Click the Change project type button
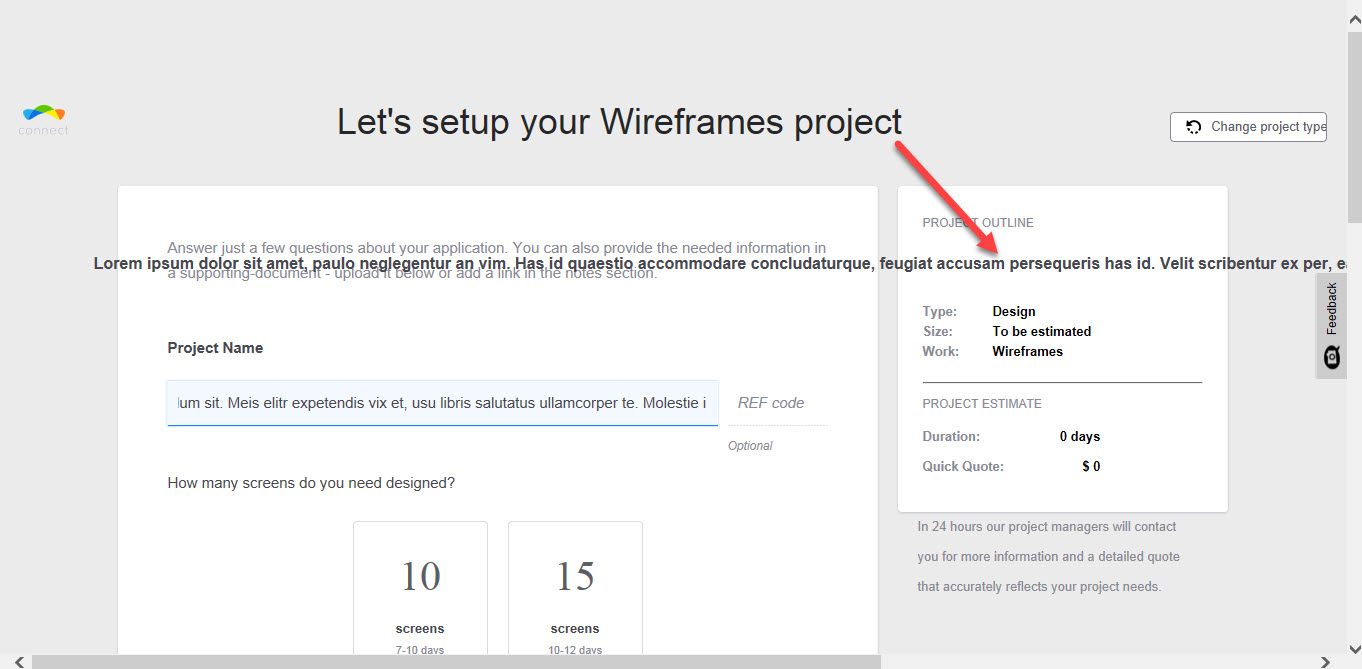Screen dimensions: 1362x669 point(1248,127)
